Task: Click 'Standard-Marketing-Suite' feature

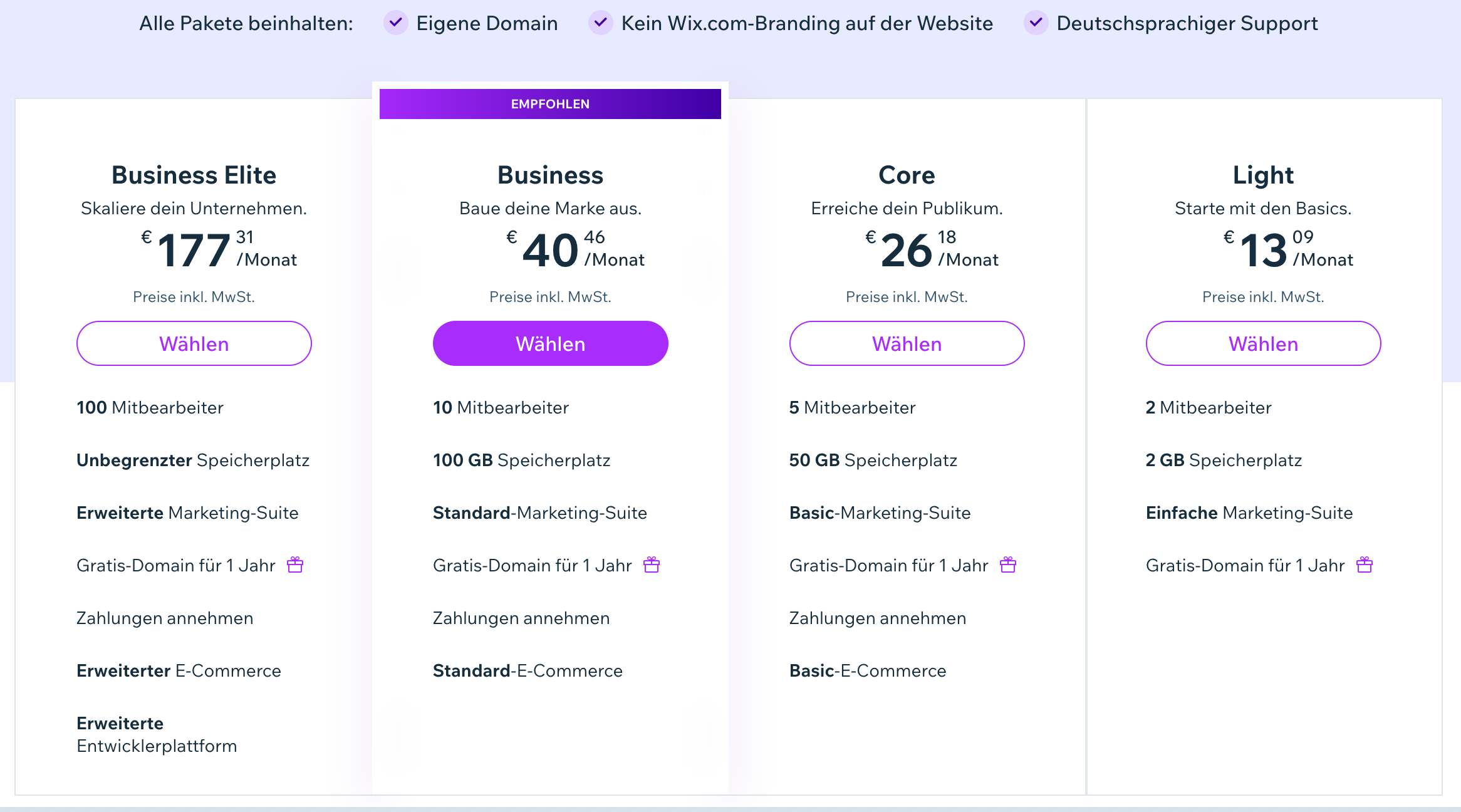Action: point(540,513)
